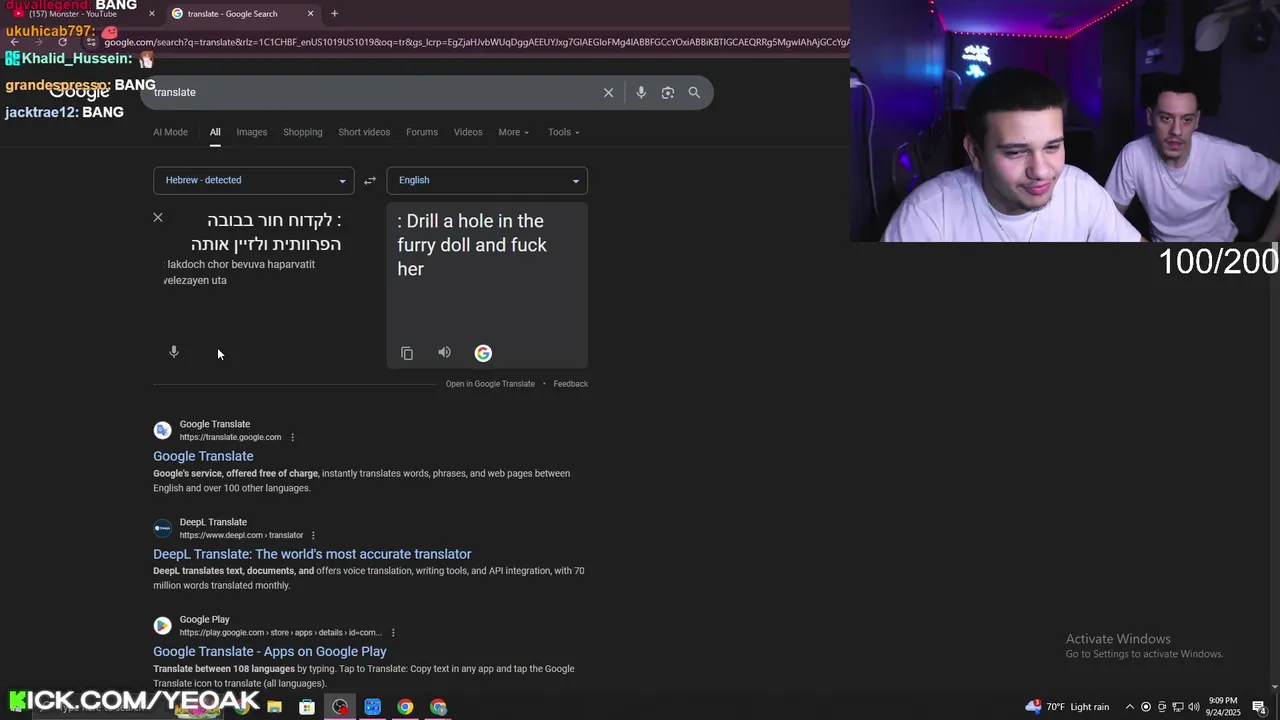Click the Google logo icon under the translation
The height and width of the screenshot is (720, 1280).
click(x=483, y=353)
